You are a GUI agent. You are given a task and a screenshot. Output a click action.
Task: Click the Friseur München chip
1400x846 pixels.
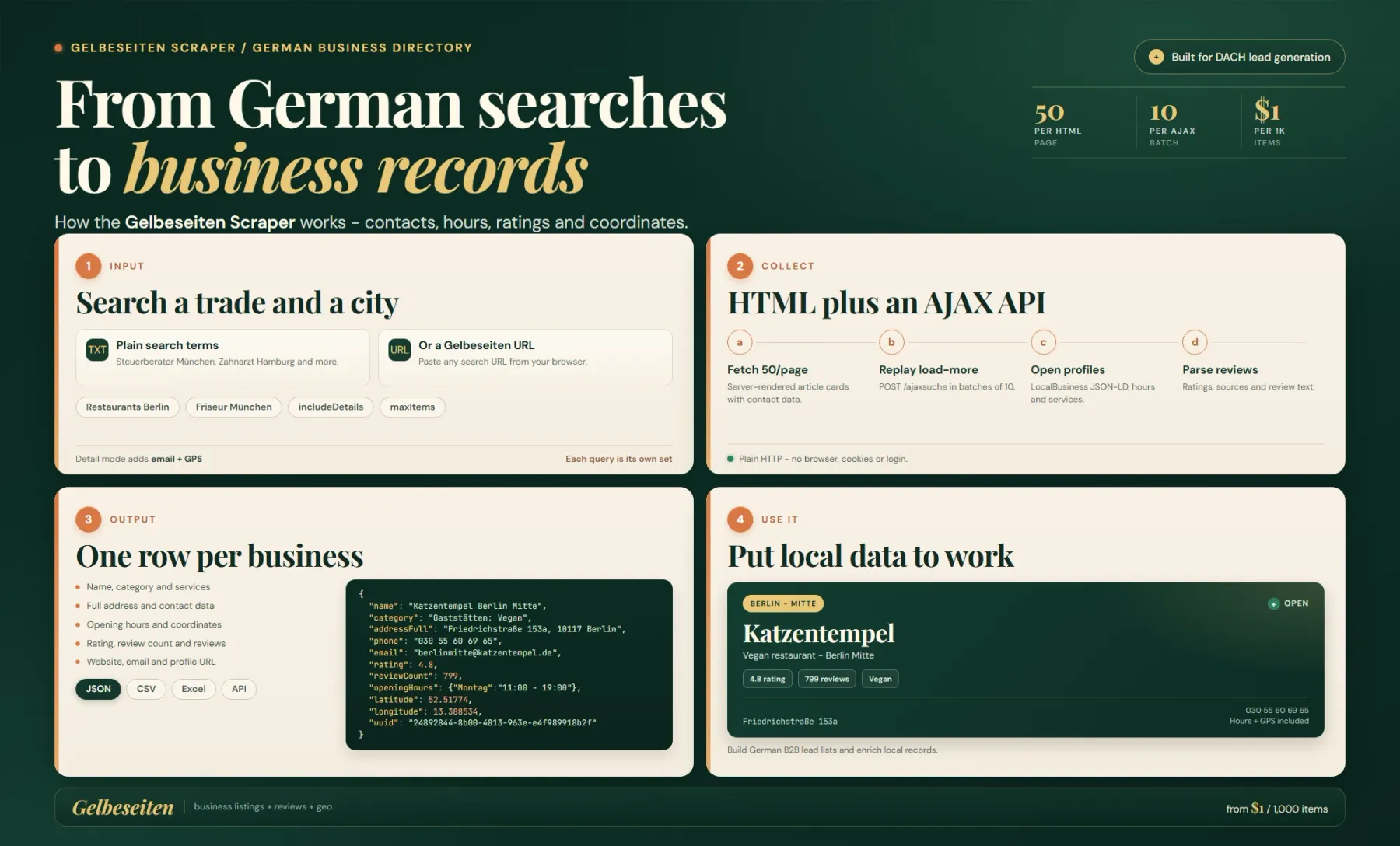(234, 407)
